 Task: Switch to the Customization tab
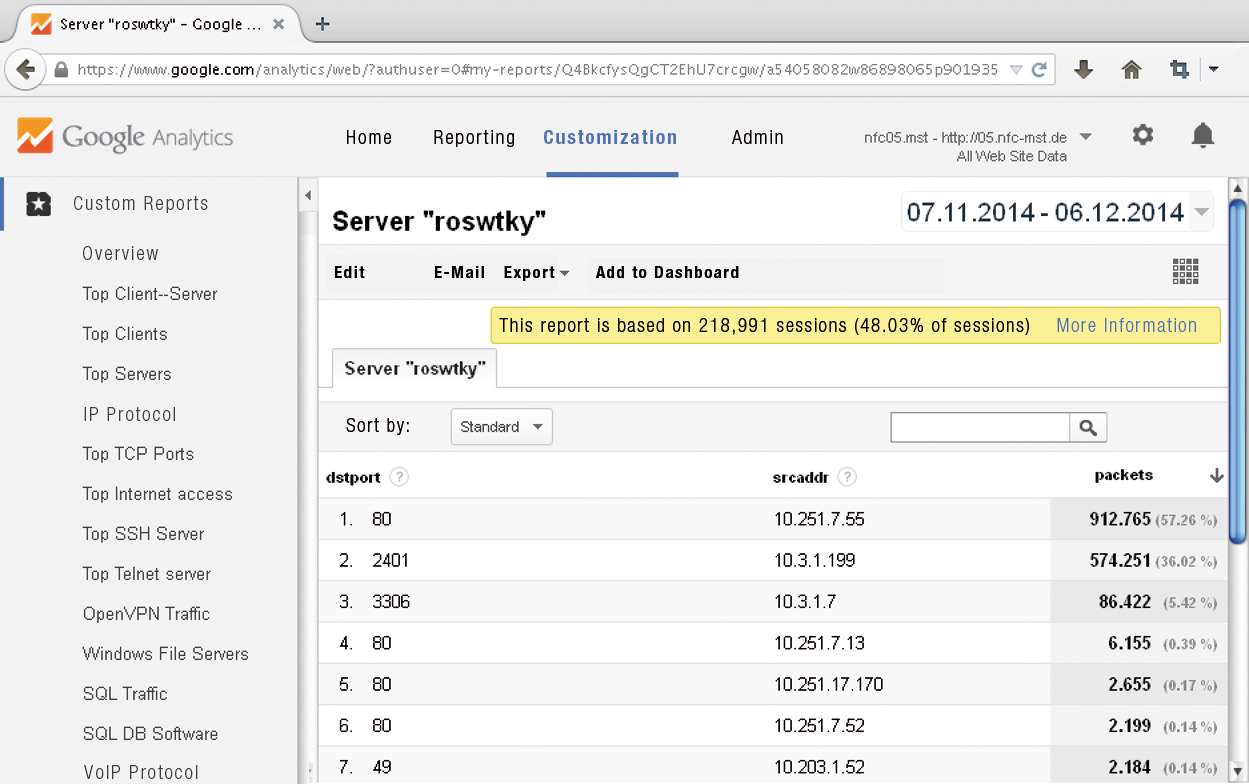(610, 137)
